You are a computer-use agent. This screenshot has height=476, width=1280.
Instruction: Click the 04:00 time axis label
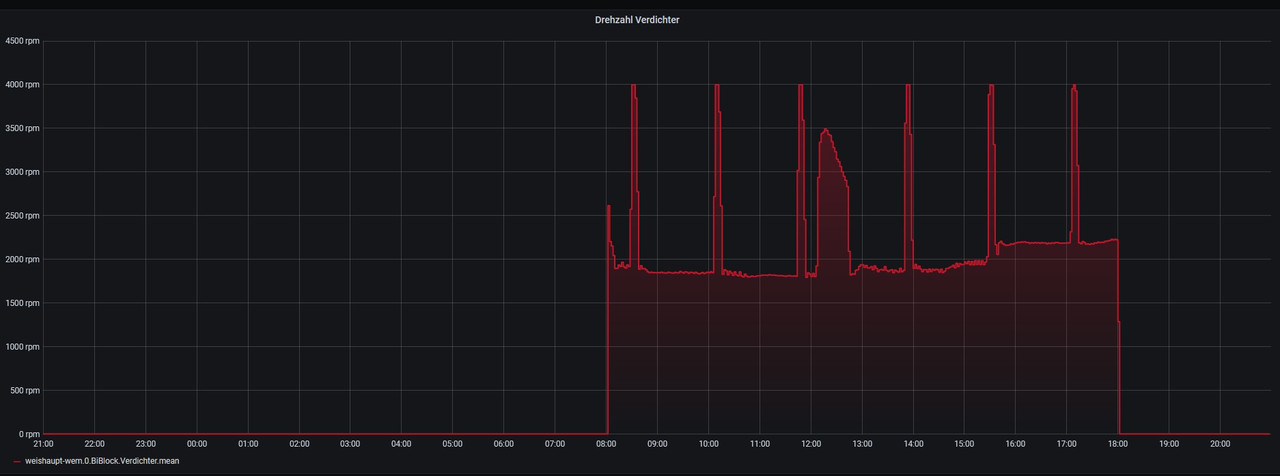pos(401,443)
